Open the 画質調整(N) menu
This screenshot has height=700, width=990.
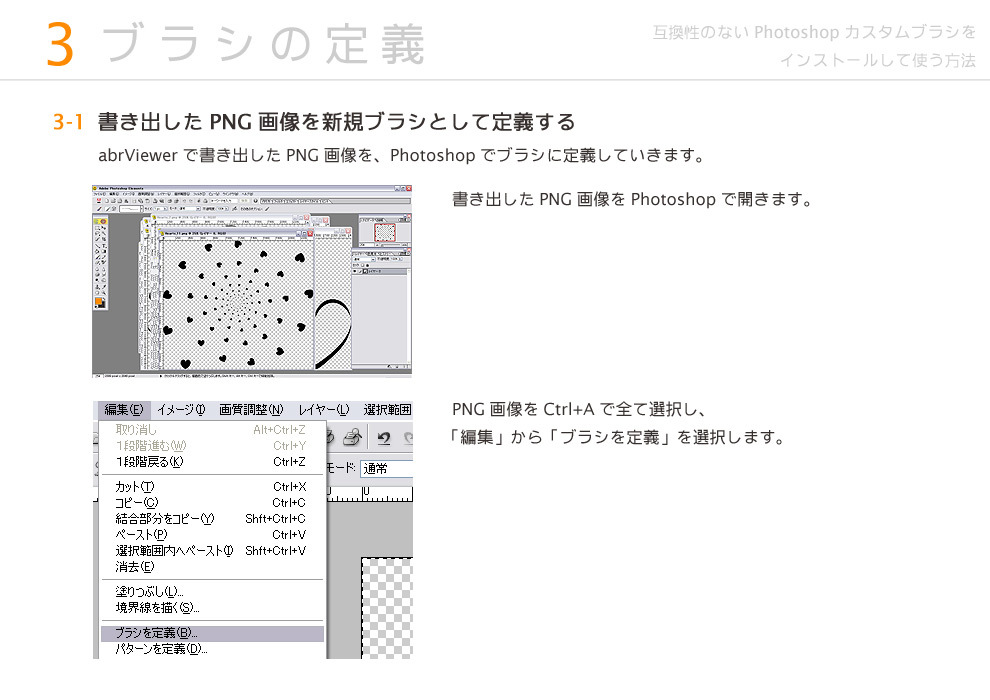[x=251, y=410]
